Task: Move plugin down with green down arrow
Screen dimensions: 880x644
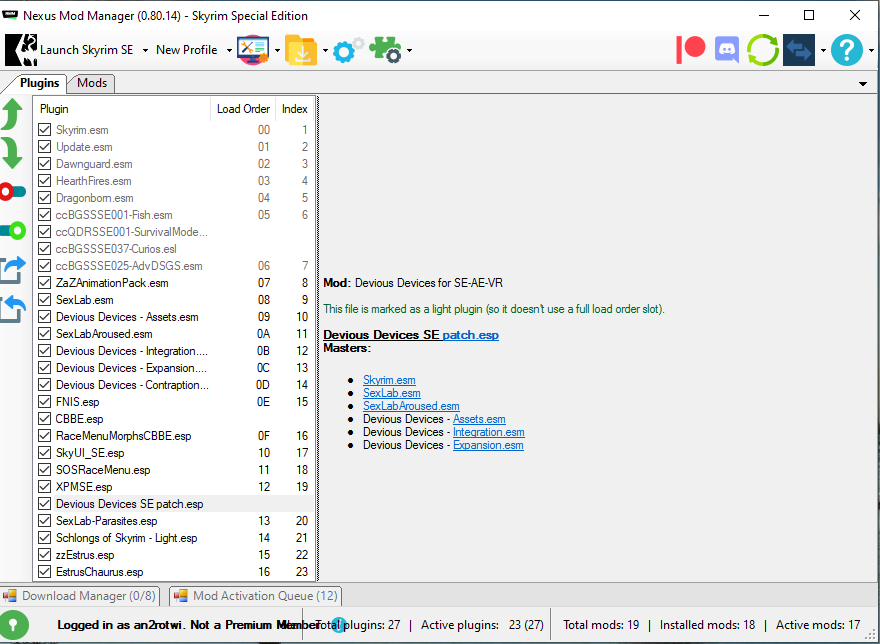Action: coord(12,153)
